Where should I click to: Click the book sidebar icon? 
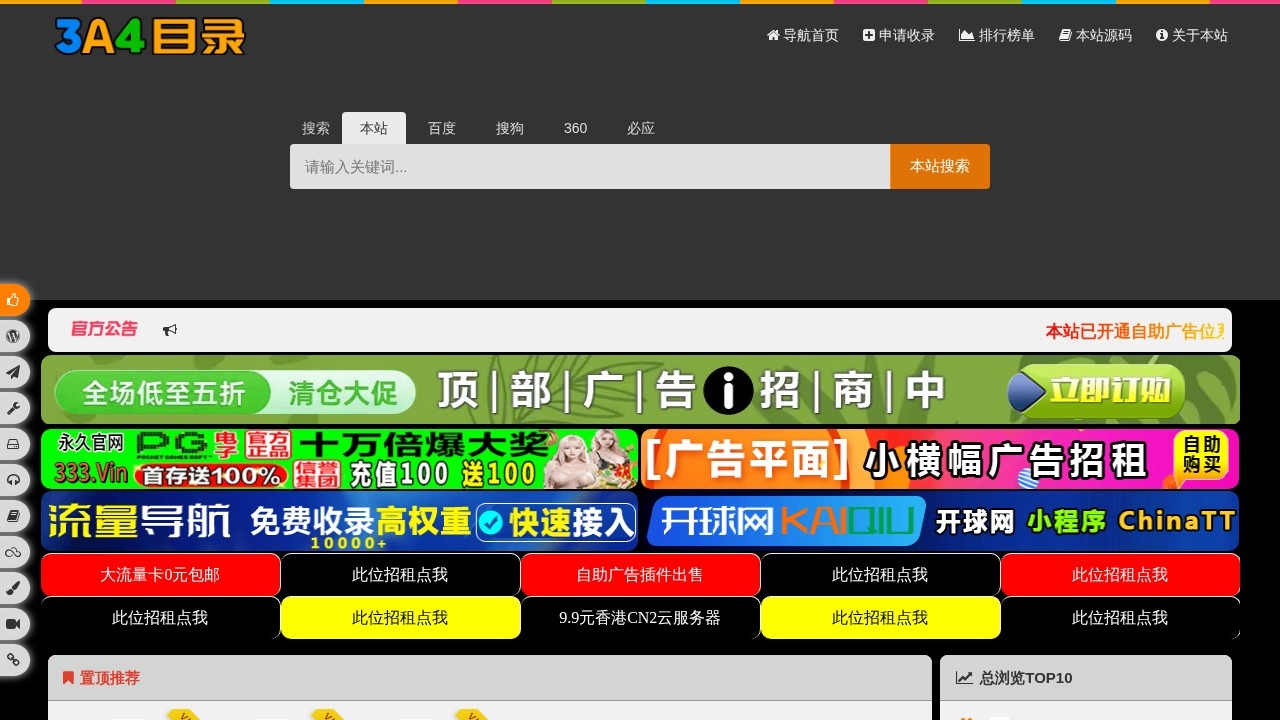[x=13, y=516]
